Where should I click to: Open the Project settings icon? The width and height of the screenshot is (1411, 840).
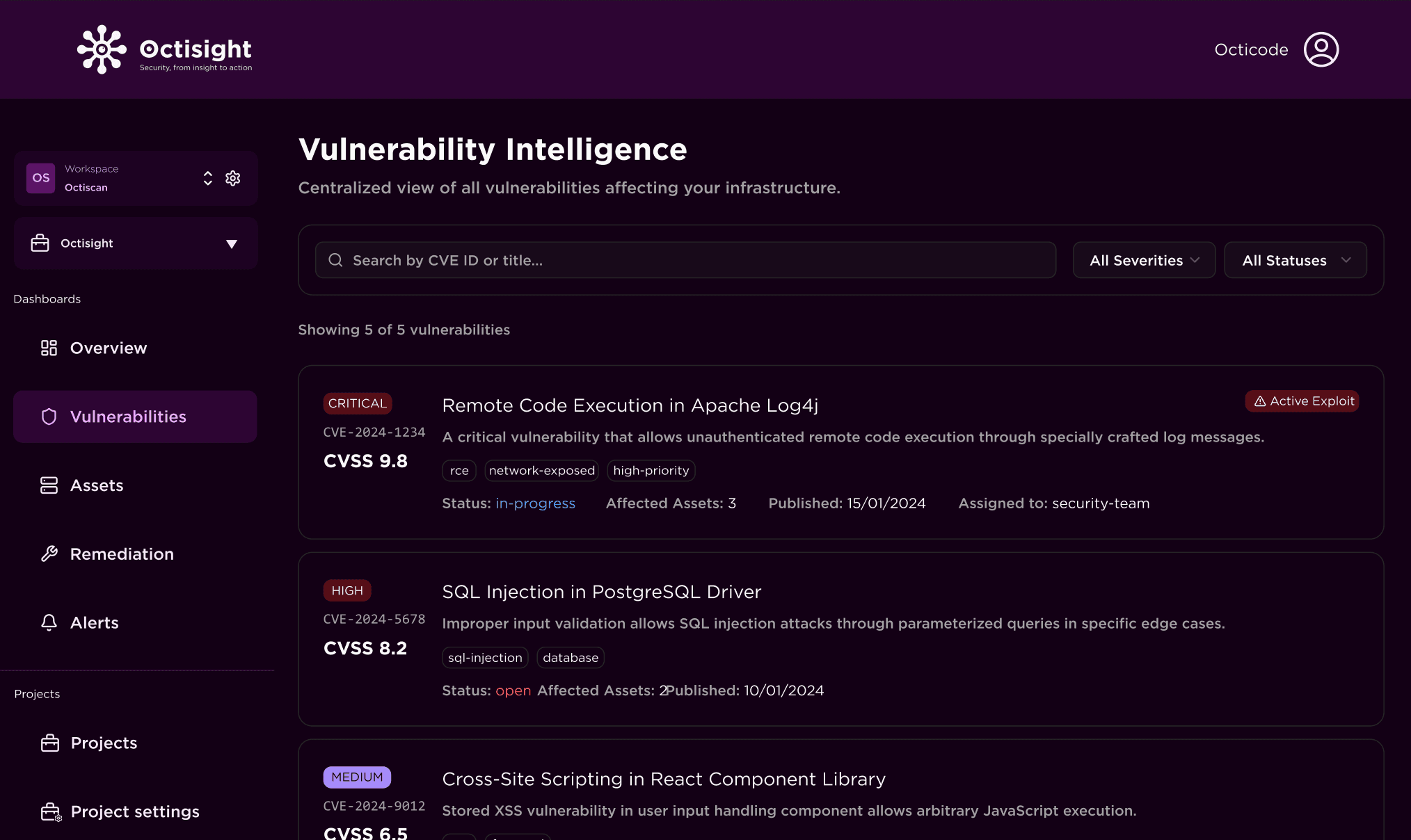click(x=50, y=811)
